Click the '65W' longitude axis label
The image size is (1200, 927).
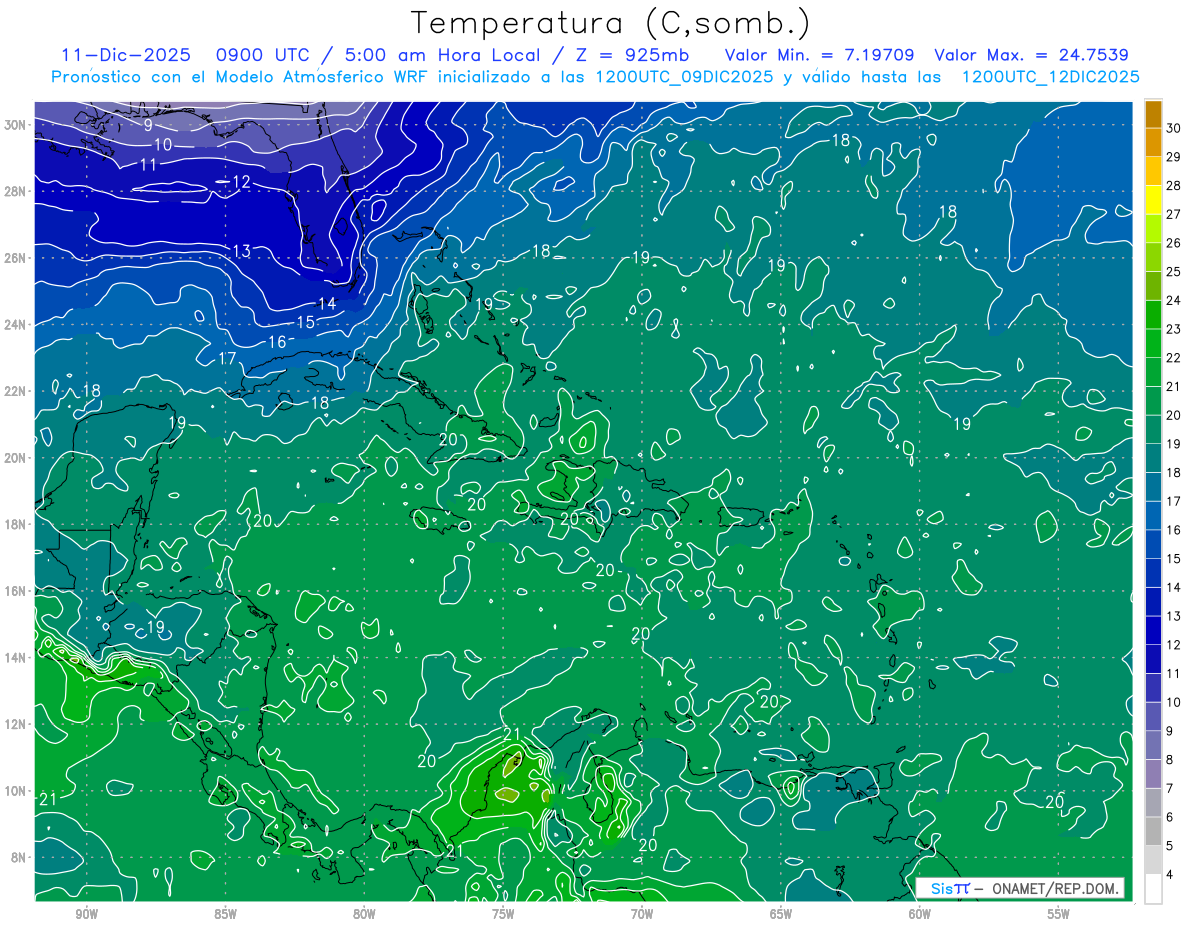coord(781,914)
